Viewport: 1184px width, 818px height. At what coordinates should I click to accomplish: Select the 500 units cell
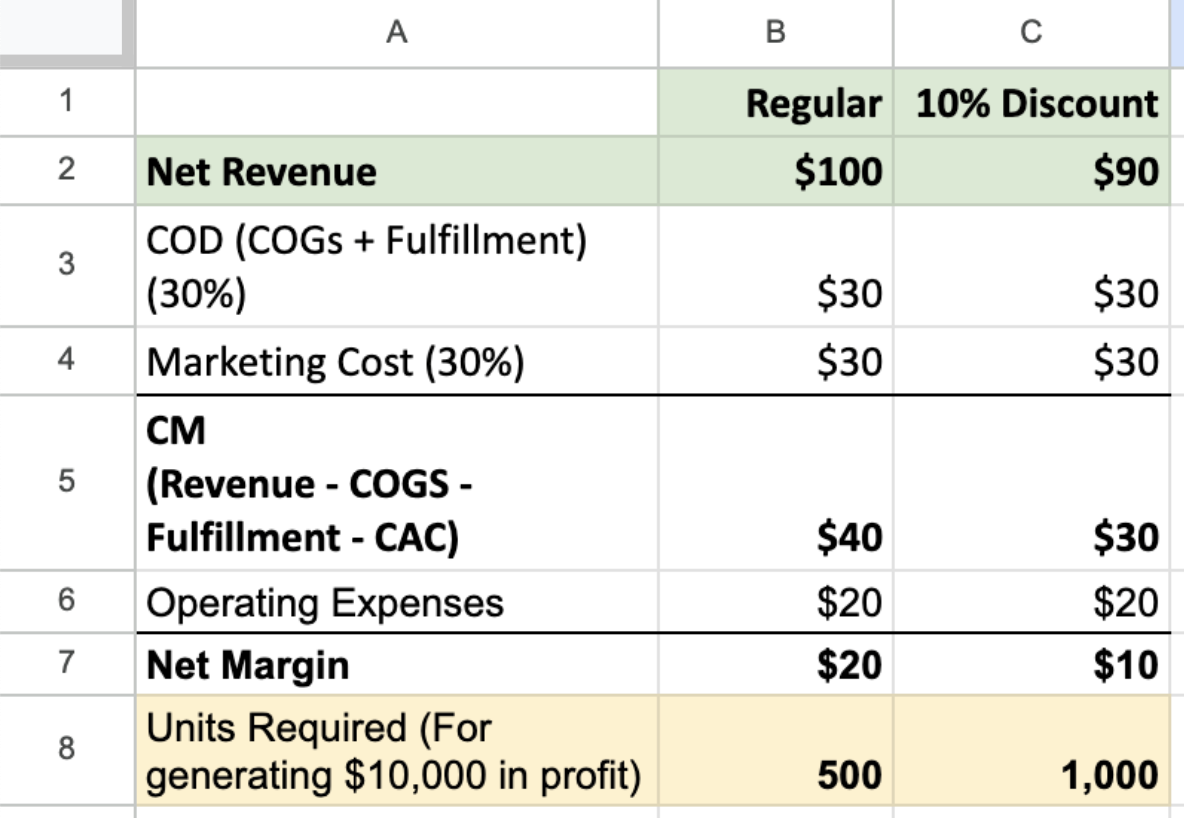coord(775,749)
